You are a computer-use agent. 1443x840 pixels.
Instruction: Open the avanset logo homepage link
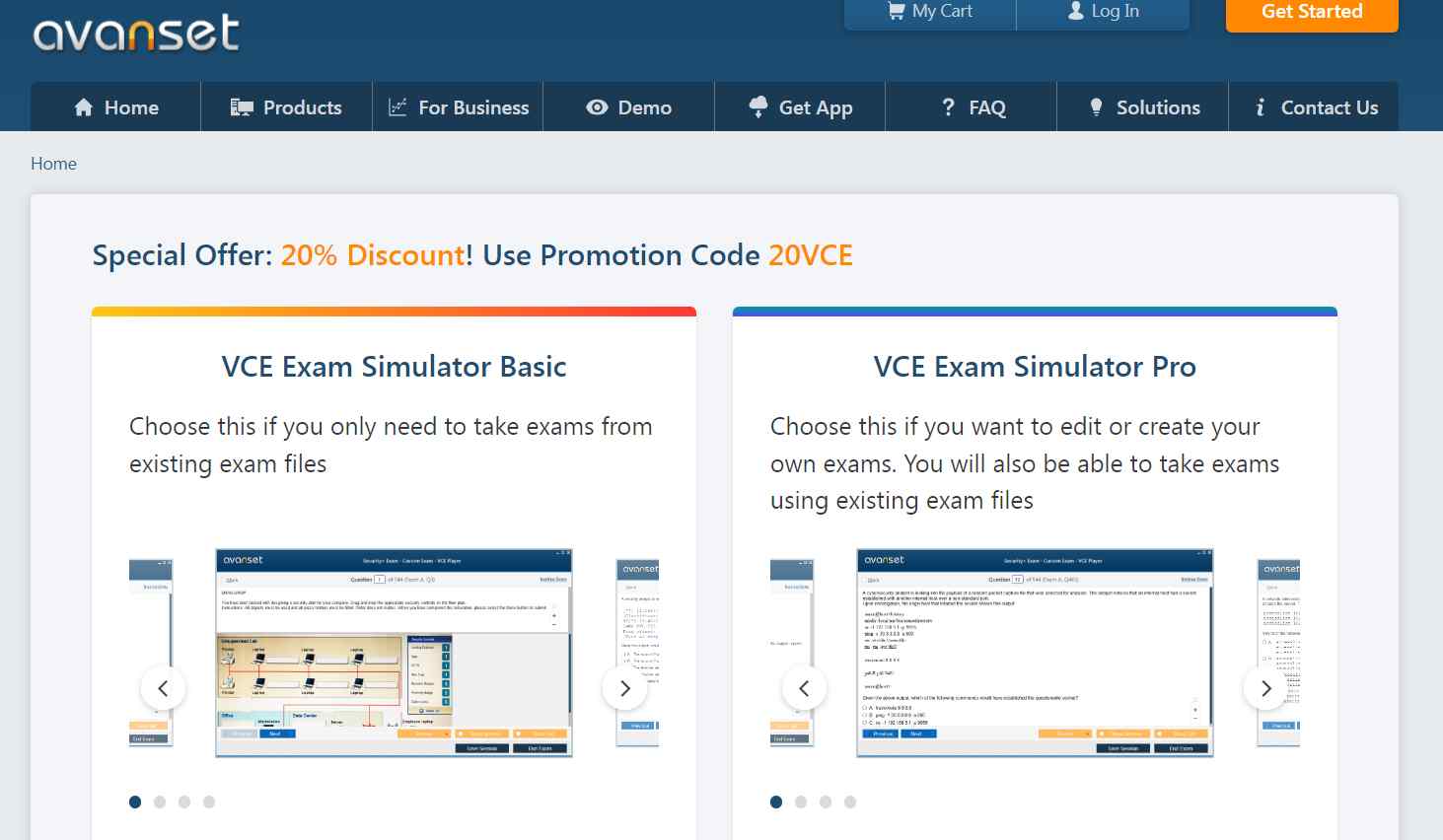click(x=135, y=33)
